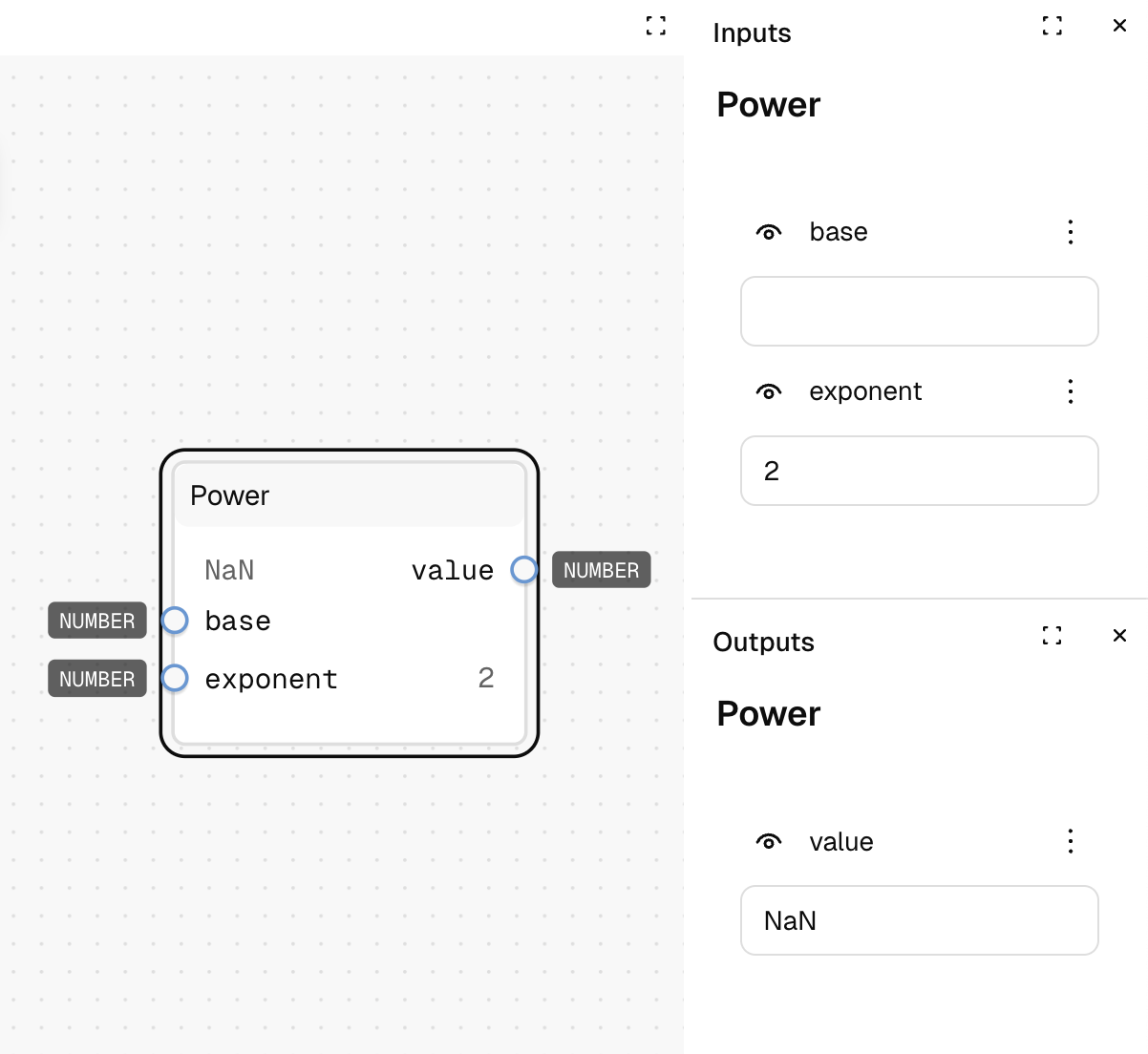
Task: Select the exponent input port on node
Action: point(175,679)
